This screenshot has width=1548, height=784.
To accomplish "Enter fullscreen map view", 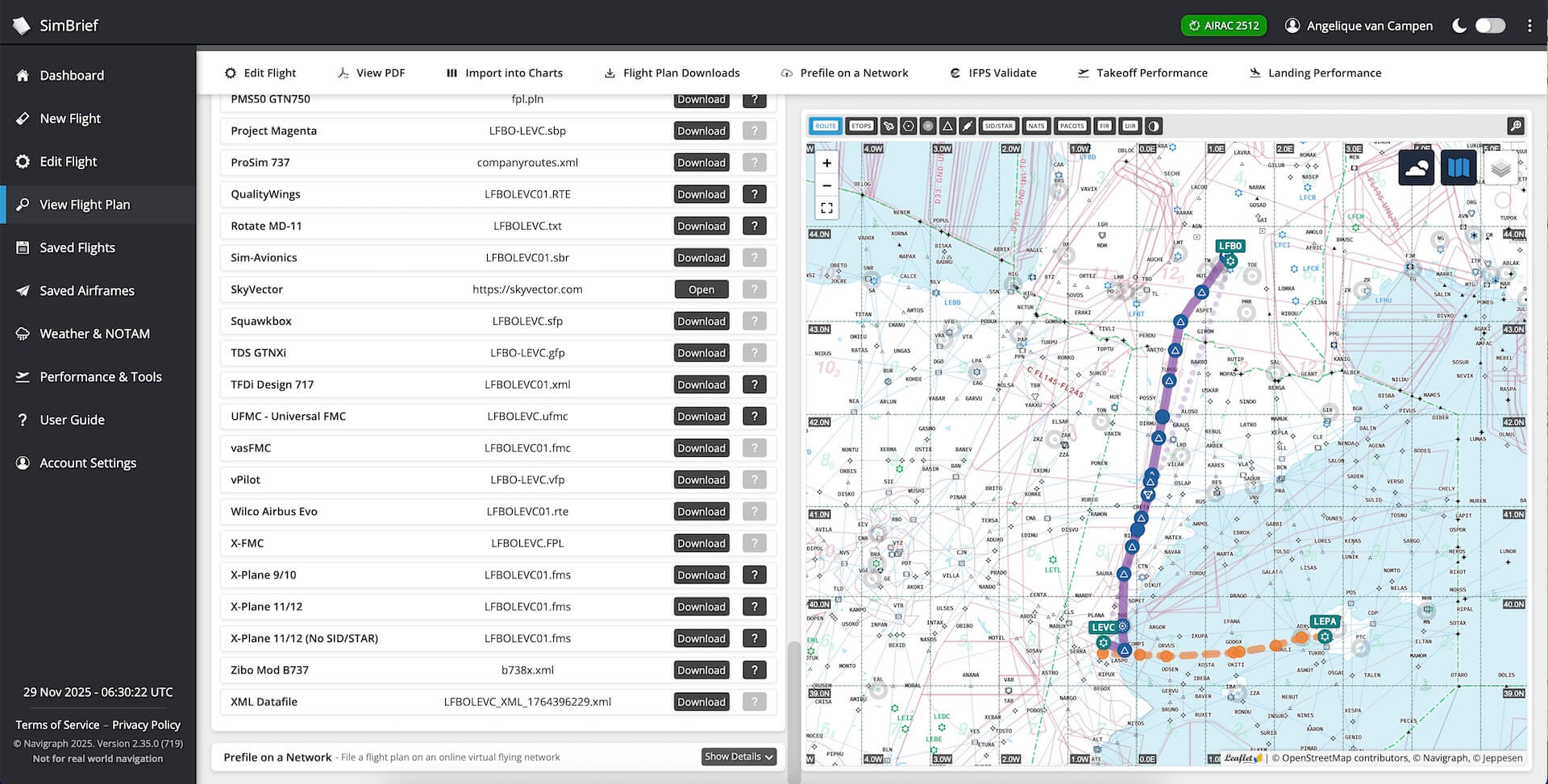I will (x=826, y=208).
